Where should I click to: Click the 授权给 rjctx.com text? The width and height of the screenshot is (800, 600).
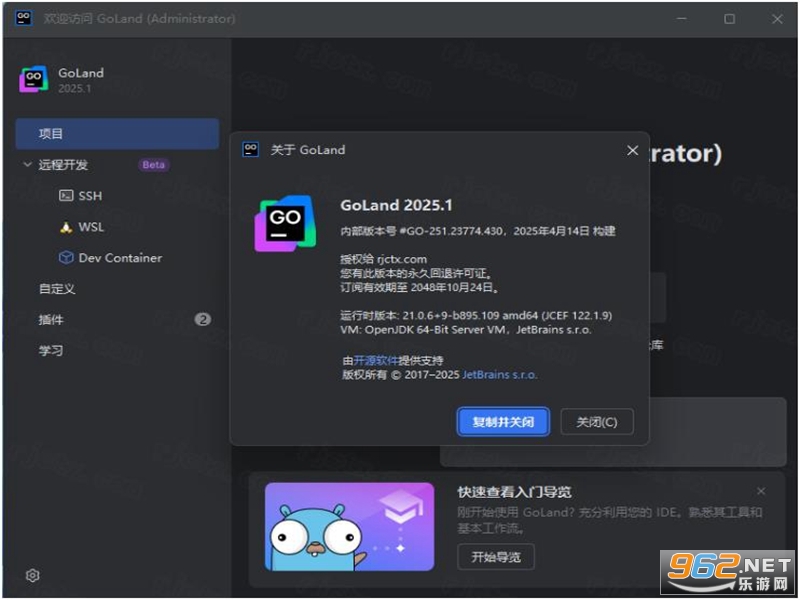[384, 259]
